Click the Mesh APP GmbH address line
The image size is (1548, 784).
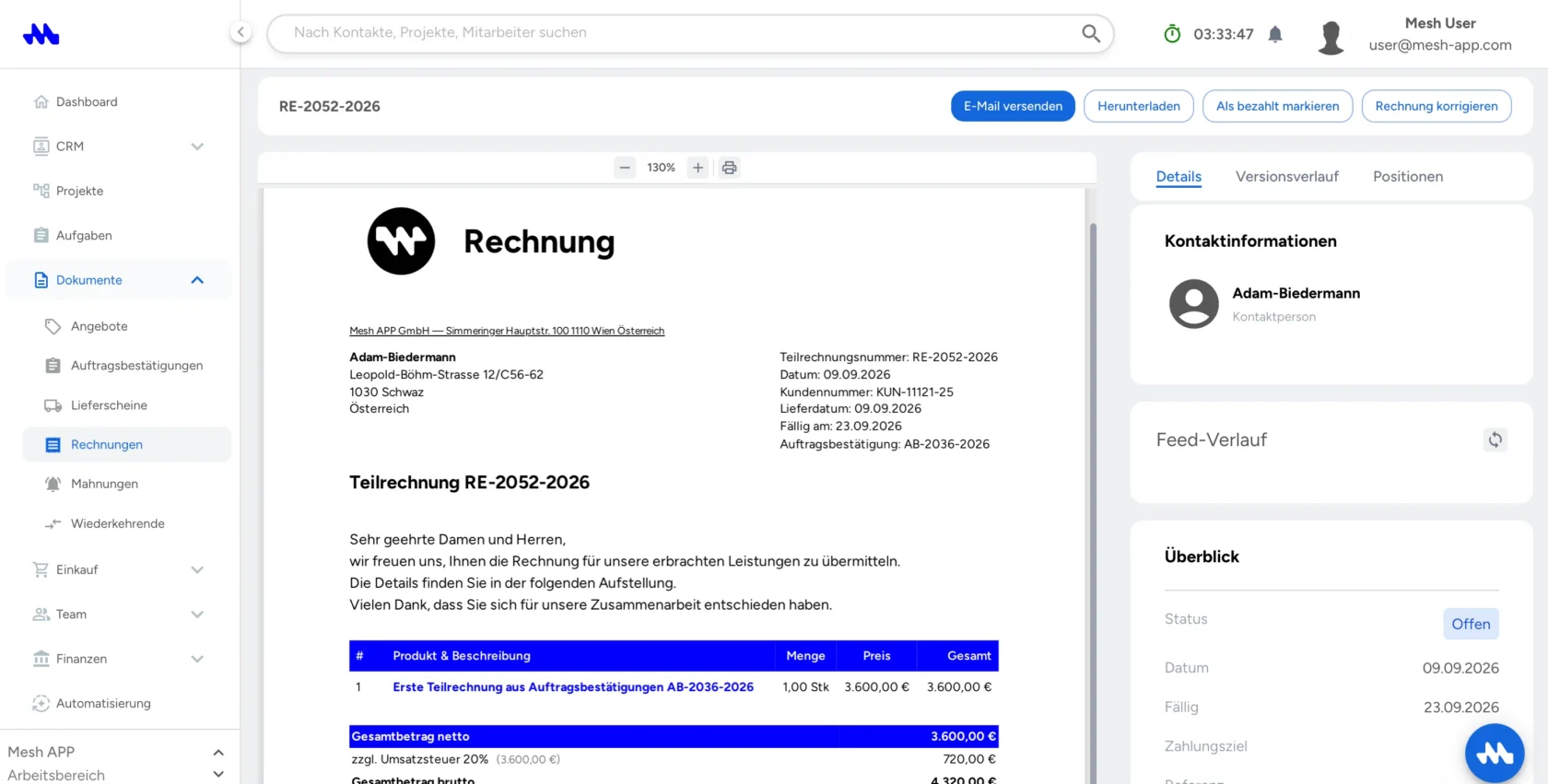pos(507,331)
